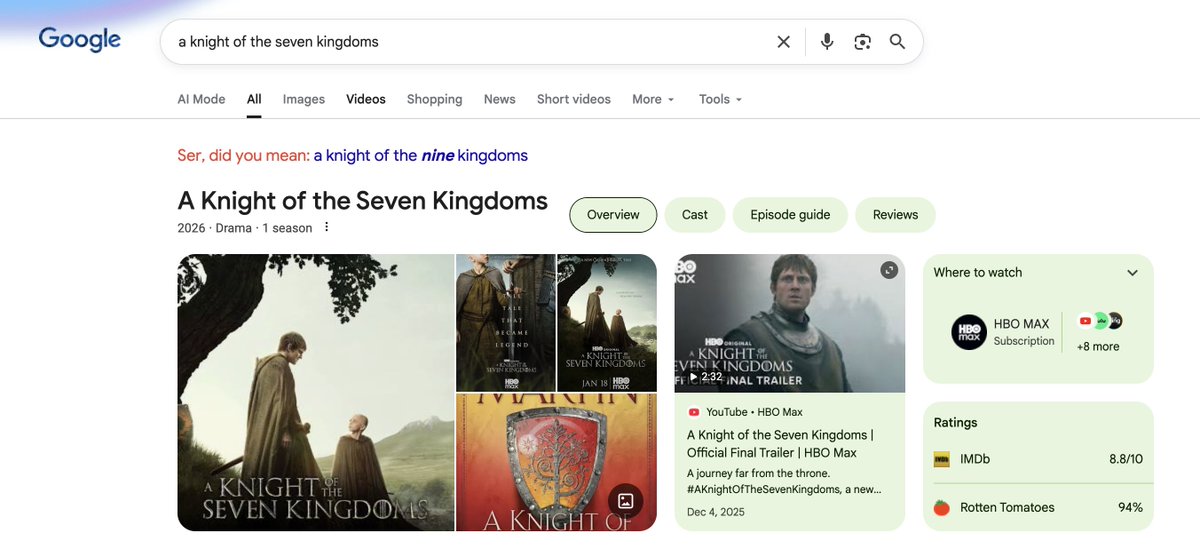Open the Short videos tab

click(x=574, y=99)
